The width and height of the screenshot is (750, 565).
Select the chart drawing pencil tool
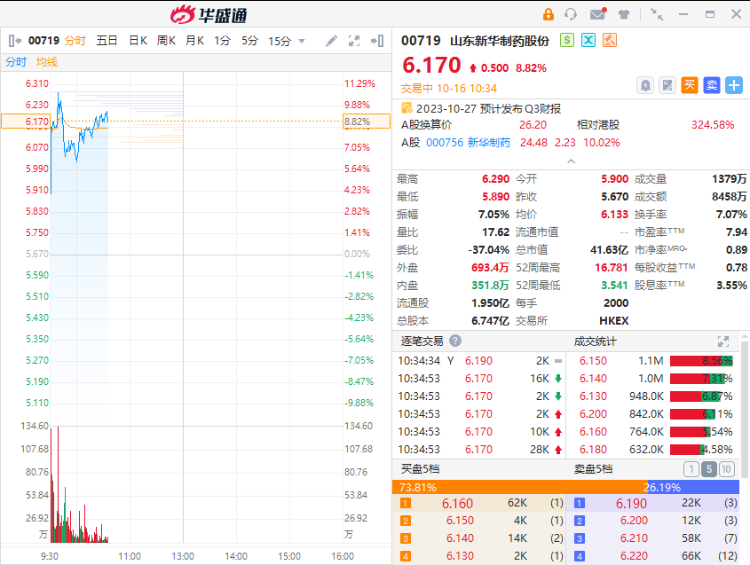[x=332, y=41]
